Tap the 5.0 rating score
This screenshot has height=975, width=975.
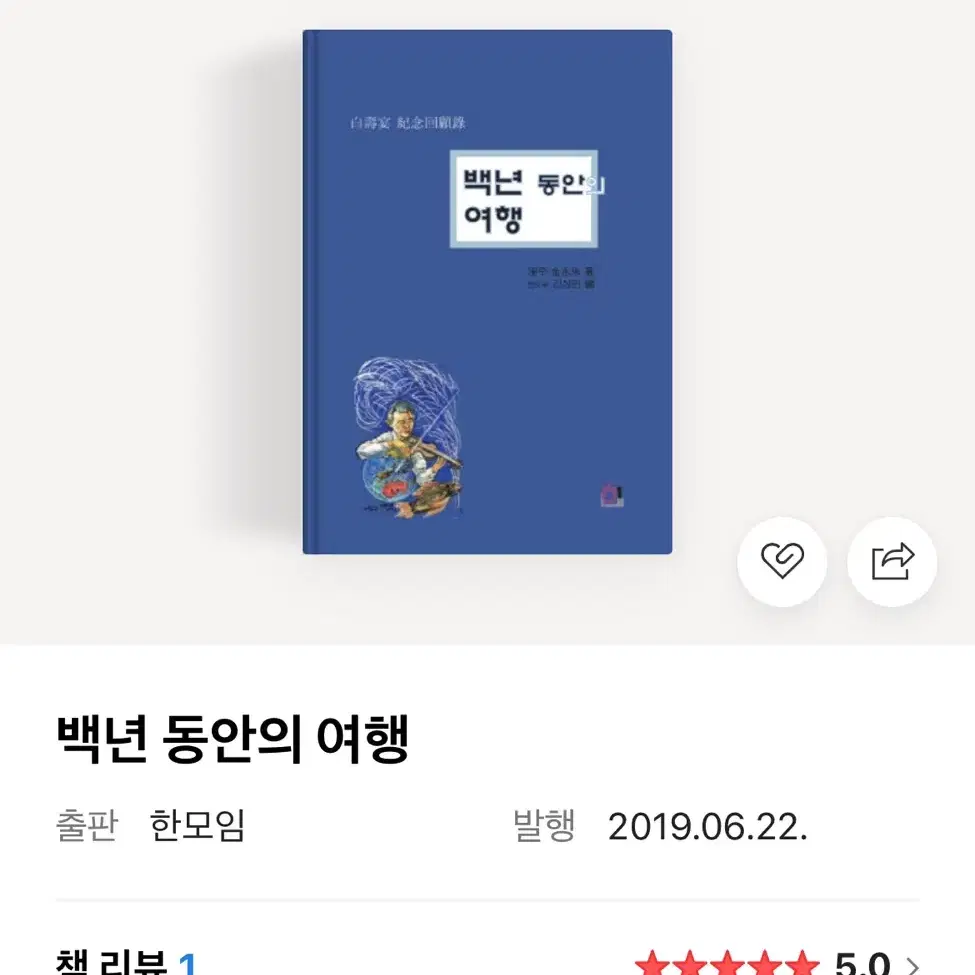tap(862, 964)
